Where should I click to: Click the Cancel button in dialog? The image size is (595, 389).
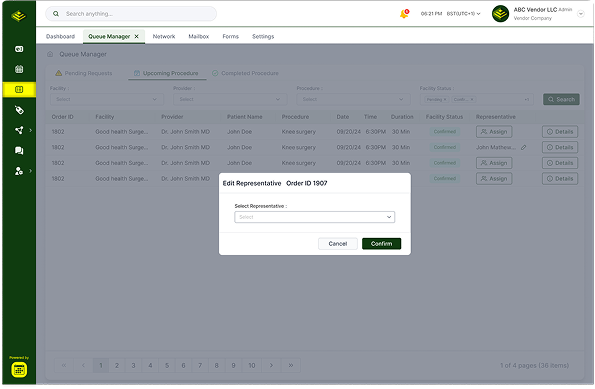(x=338, y=244)
